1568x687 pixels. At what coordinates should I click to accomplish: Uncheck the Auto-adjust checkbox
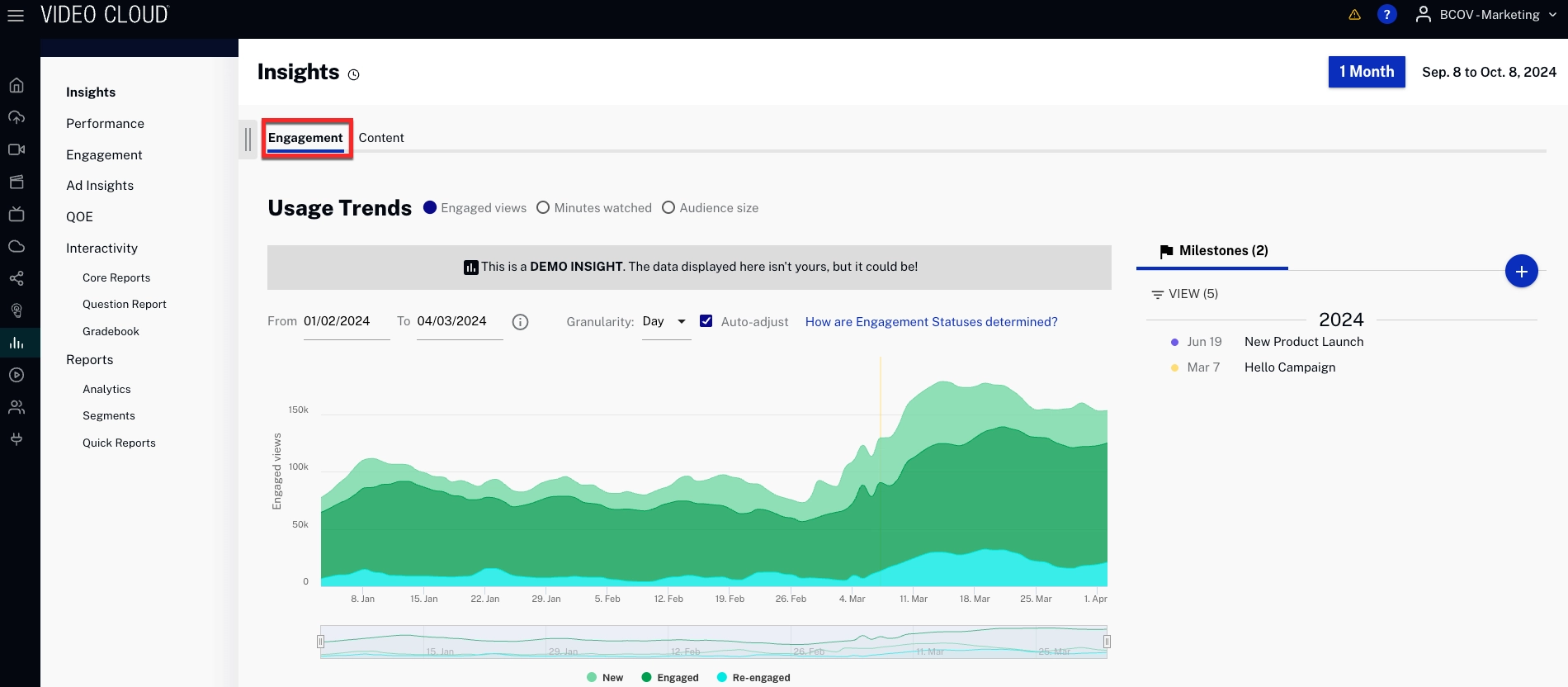pos(706,321)
